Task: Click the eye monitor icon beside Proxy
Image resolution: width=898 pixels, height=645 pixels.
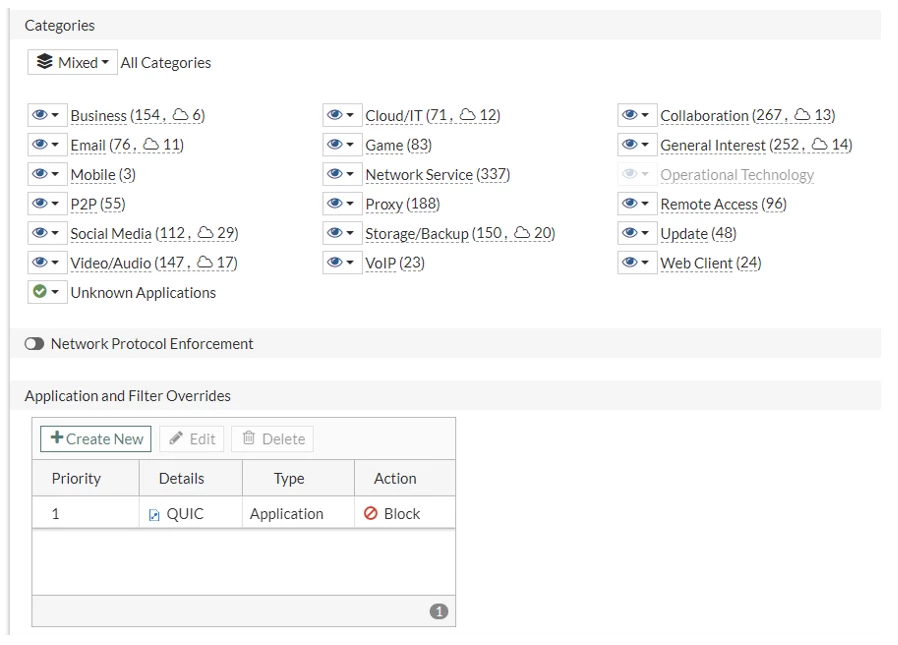Action: tap(335, 203)
